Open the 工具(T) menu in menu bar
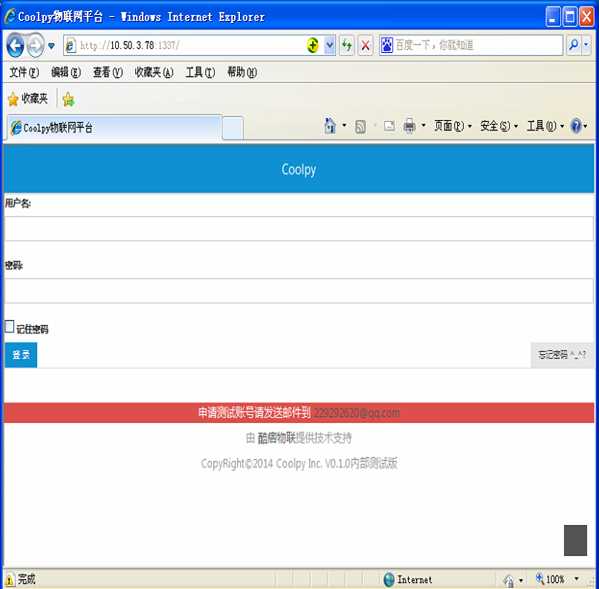This screenshot has height=589, width=599. (x=200, y=72)
